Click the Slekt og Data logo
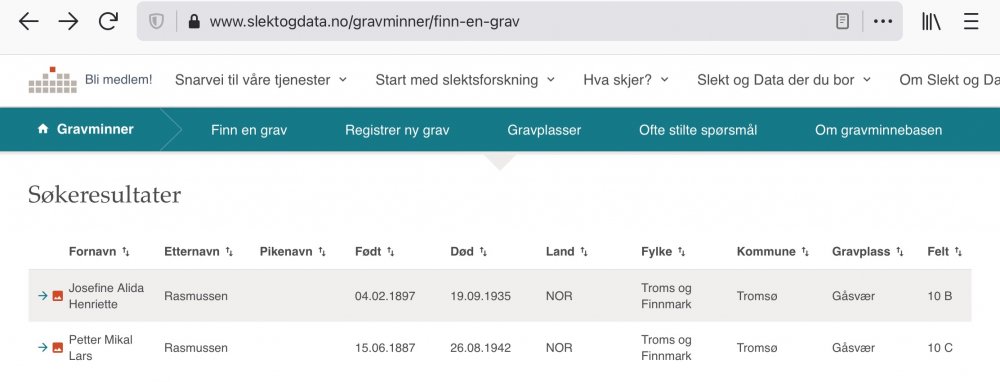The image size is (1000, 382). pyautogui.click(x=52, y=80)
